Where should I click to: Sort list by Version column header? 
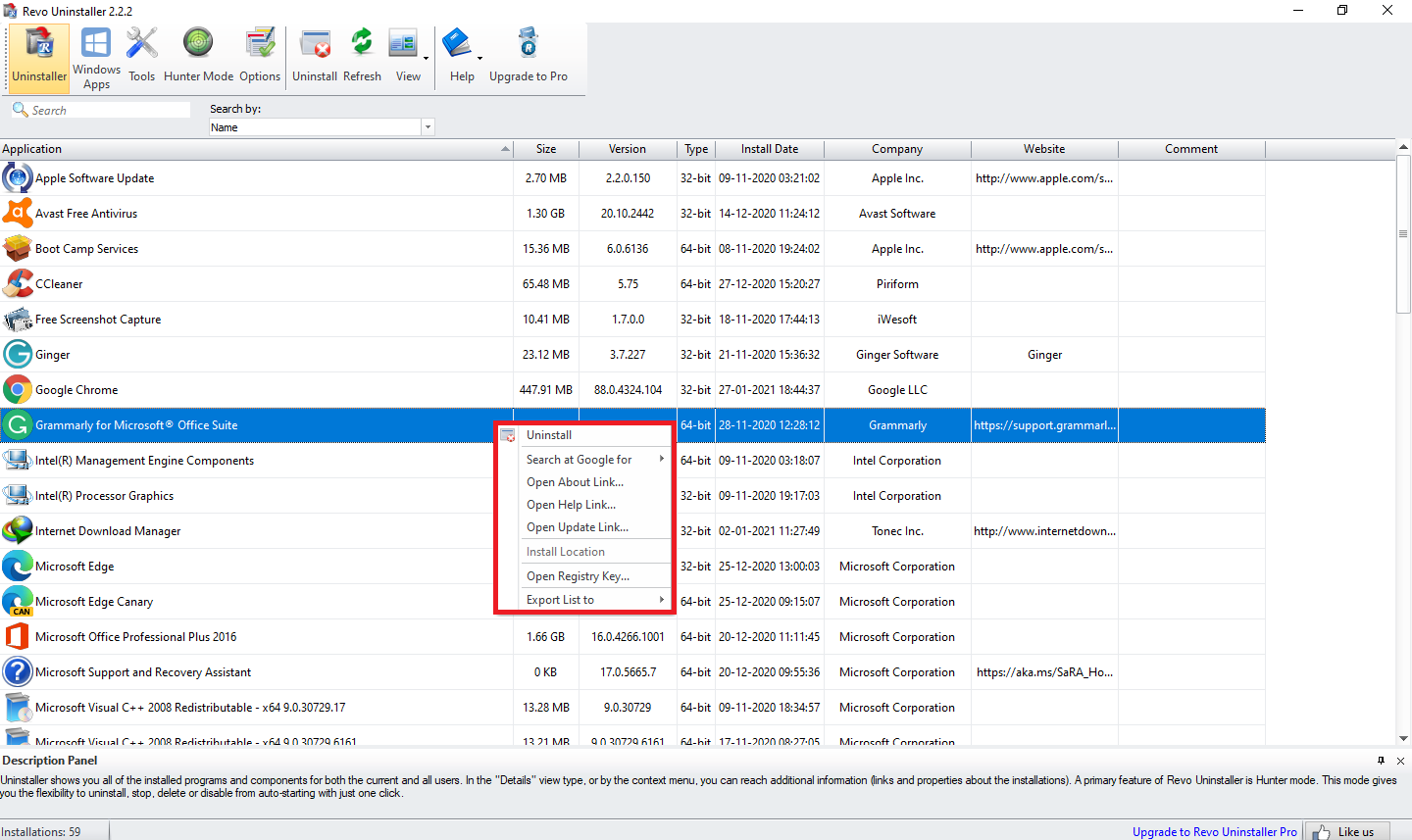628,149
